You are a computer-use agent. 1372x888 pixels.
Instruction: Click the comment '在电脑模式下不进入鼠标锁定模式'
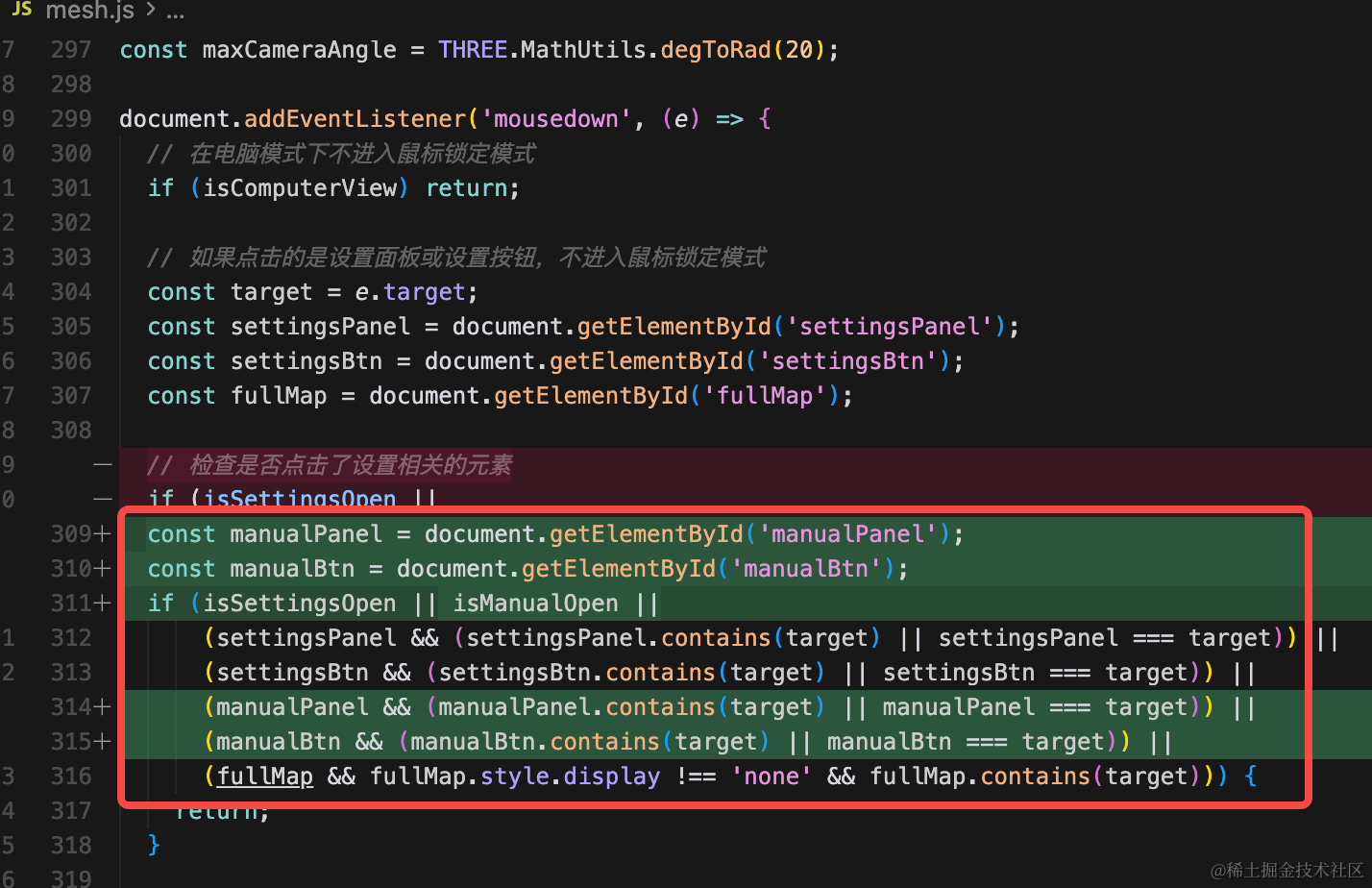(341, 154)
